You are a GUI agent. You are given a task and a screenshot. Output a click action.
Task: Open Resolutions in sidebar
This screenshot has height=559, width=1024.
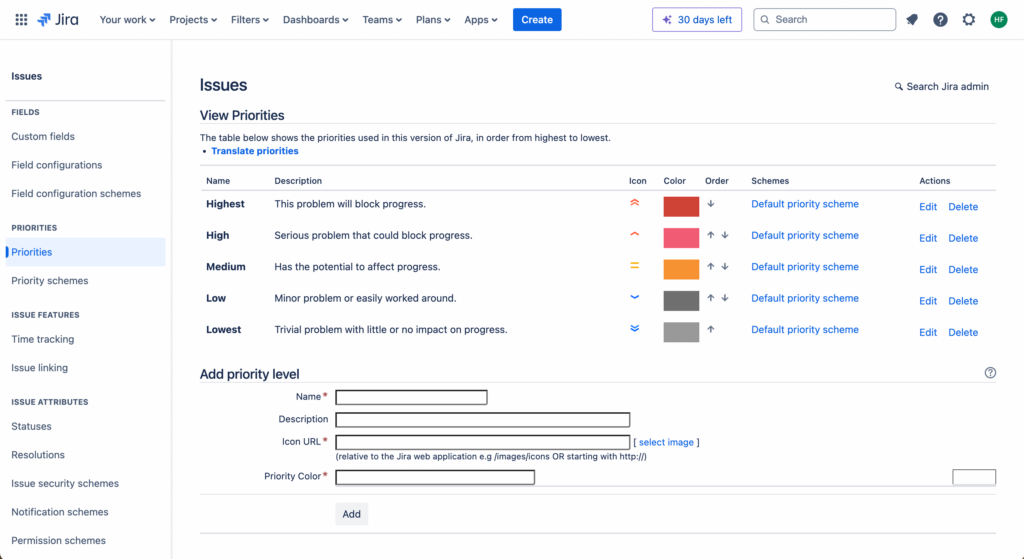pos(38,455)
